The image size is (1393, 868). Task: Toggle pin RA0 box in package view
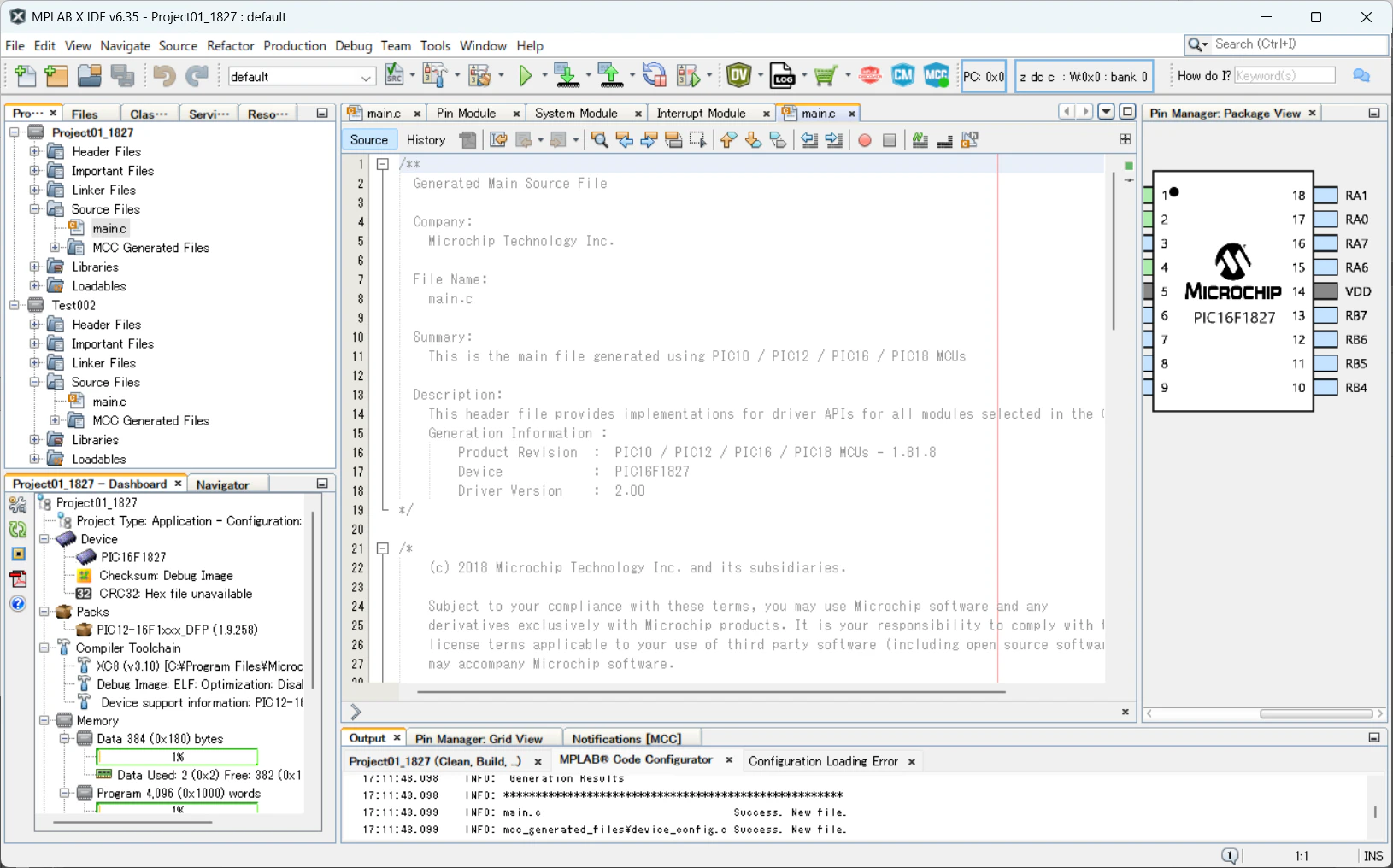pyautogui.click(x=1325, y=220)
